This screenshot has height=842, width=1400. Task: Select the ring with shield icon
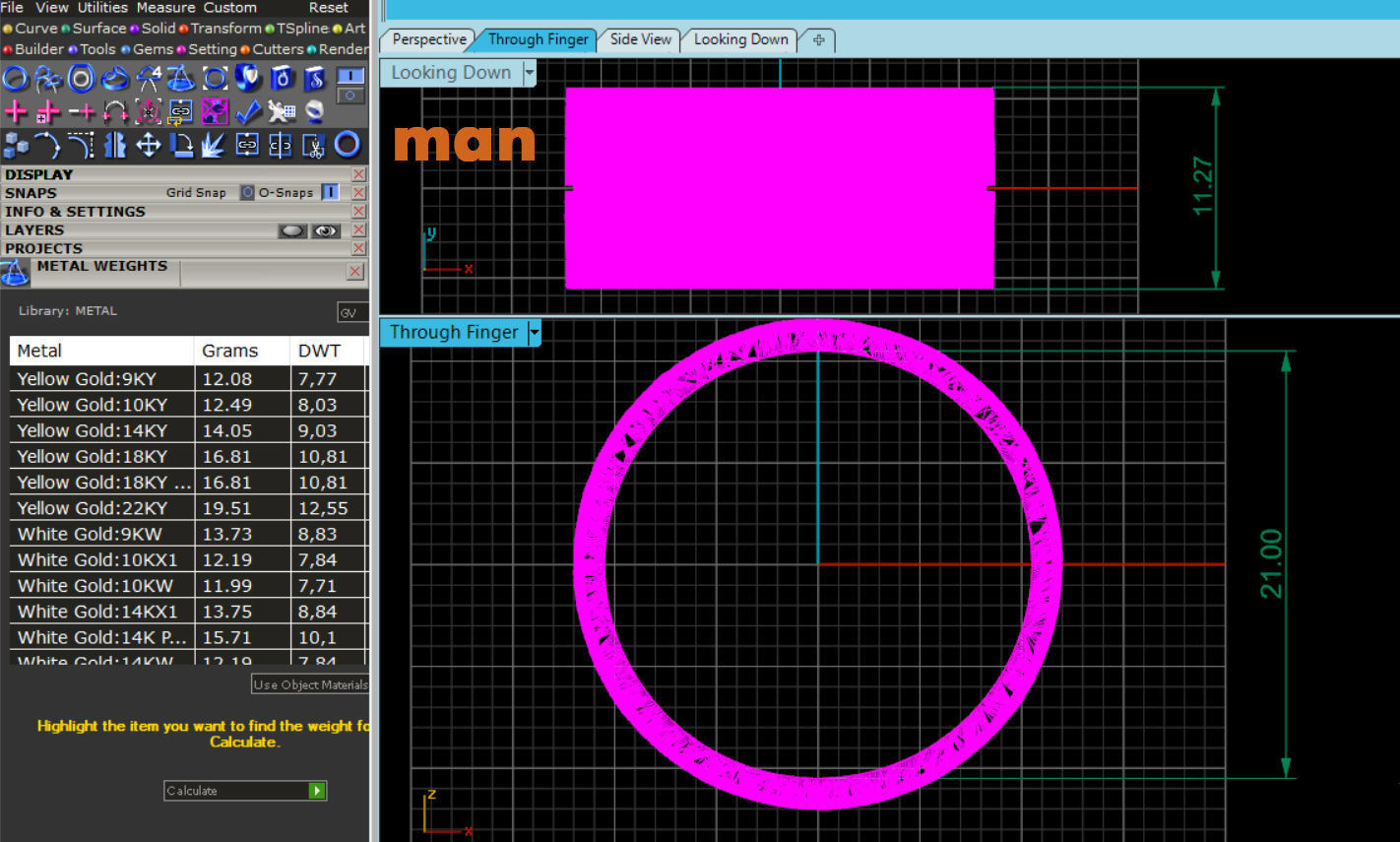(x=248, y=79)
